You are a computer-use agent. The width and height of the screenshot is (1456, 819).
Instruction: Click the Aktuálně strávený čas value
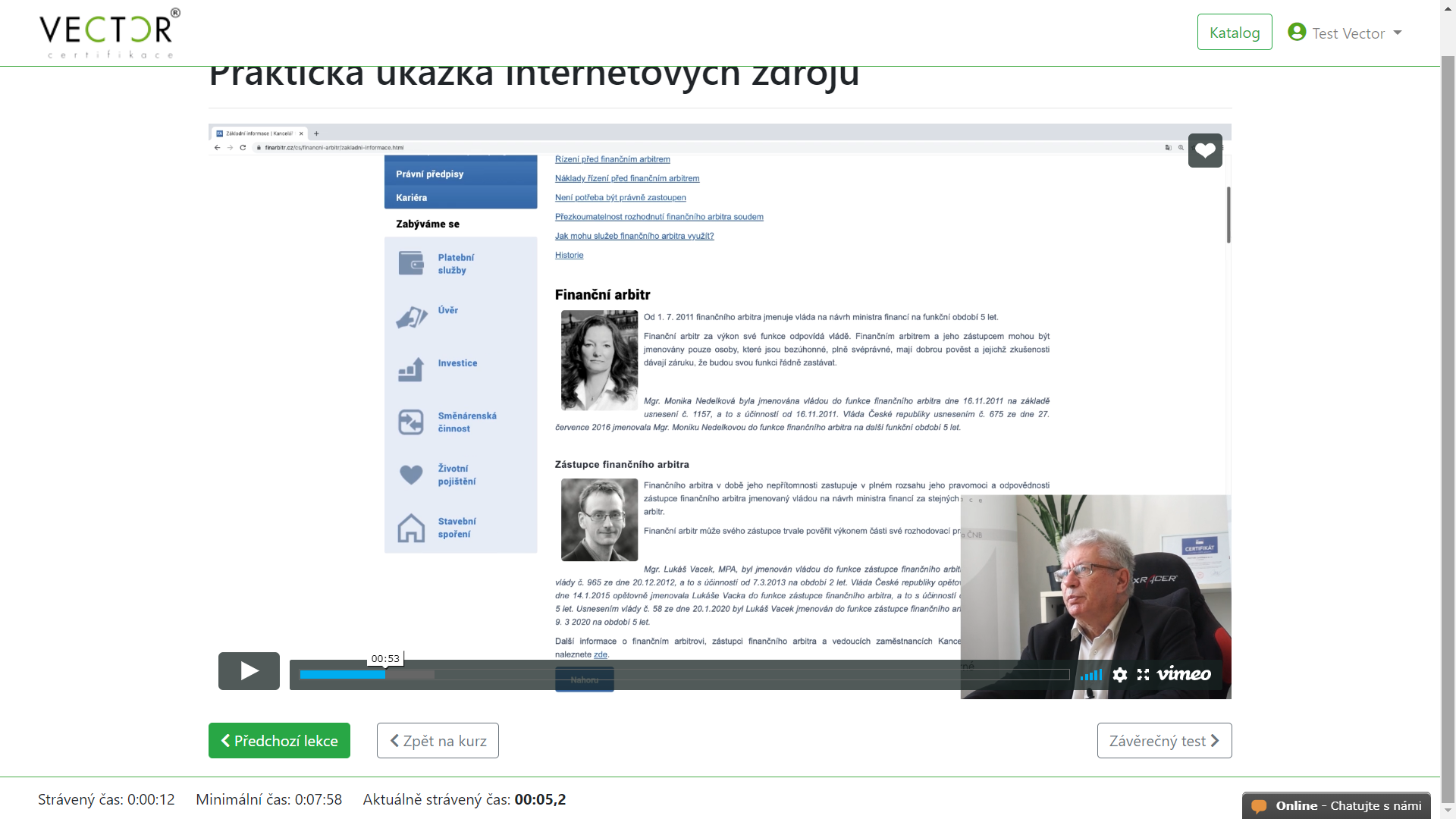click(540, 799)
